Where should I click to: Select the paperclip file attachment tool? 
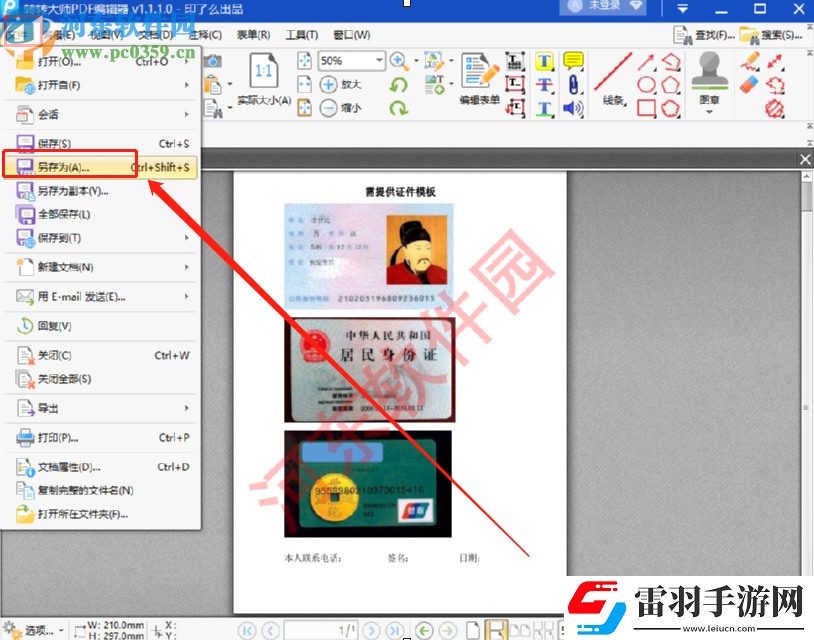573,85
